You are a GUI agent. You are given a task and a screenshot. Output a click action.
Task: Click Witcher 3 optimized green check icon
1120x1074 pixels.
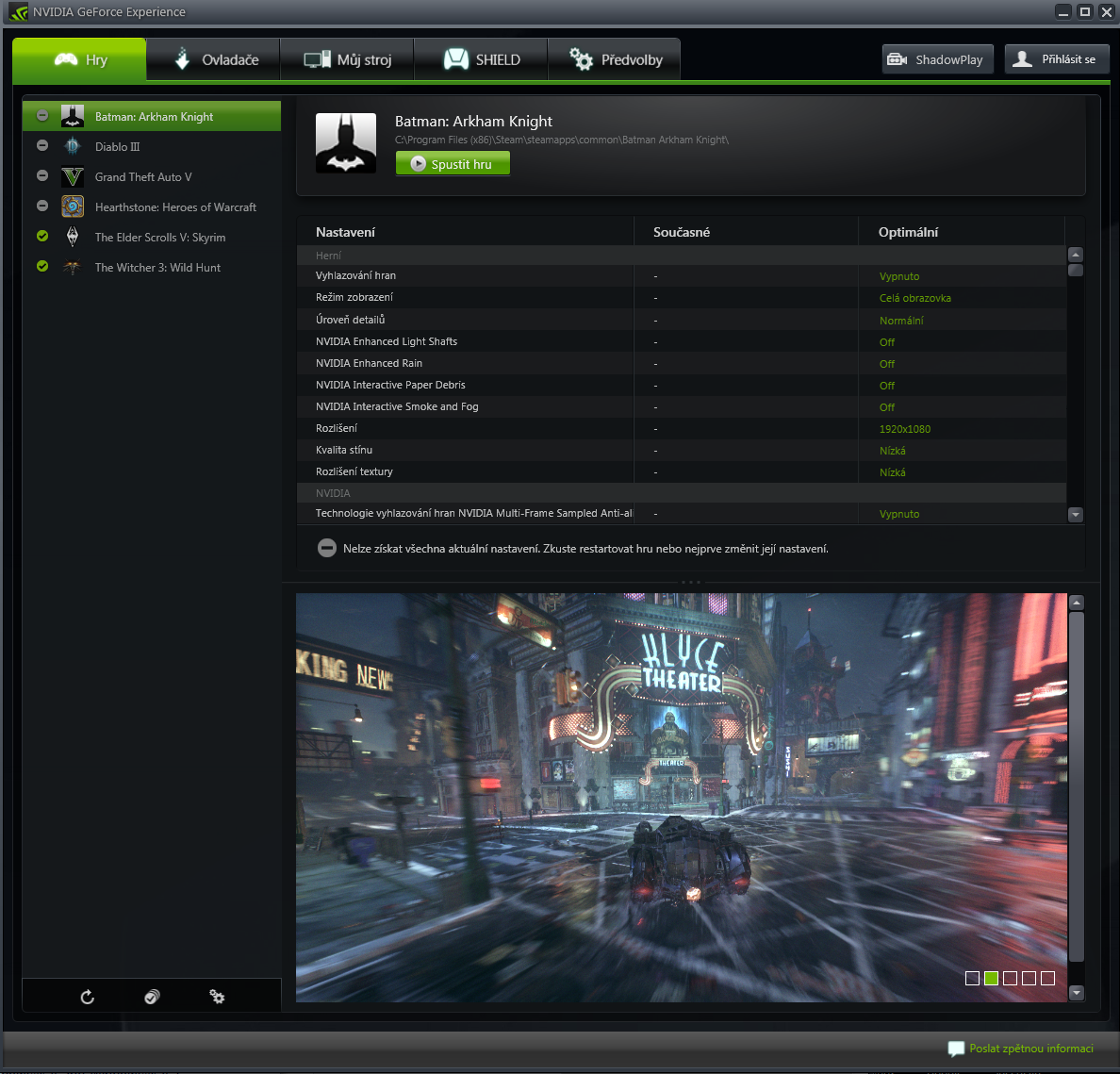(x=42, y=266)
